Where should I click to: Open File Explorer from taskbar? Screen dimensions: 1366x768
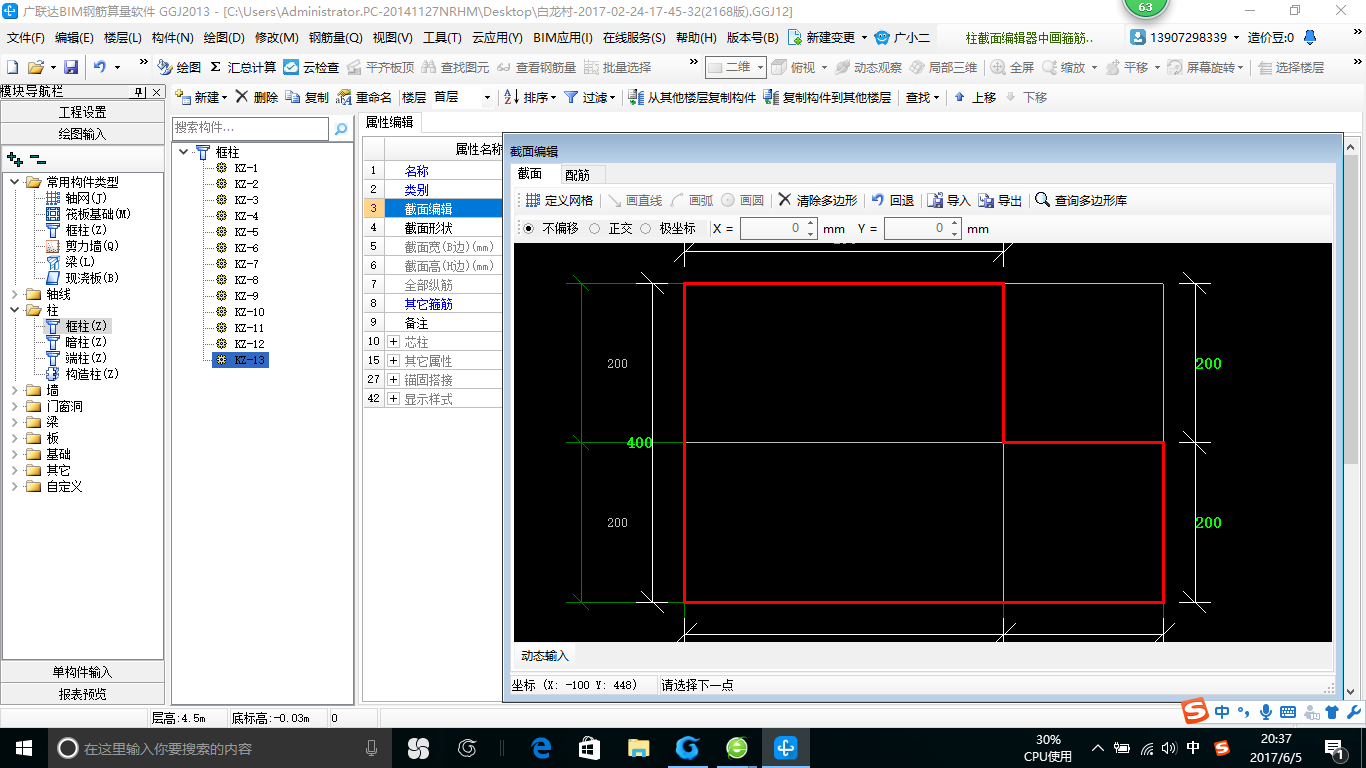point(638,747)
